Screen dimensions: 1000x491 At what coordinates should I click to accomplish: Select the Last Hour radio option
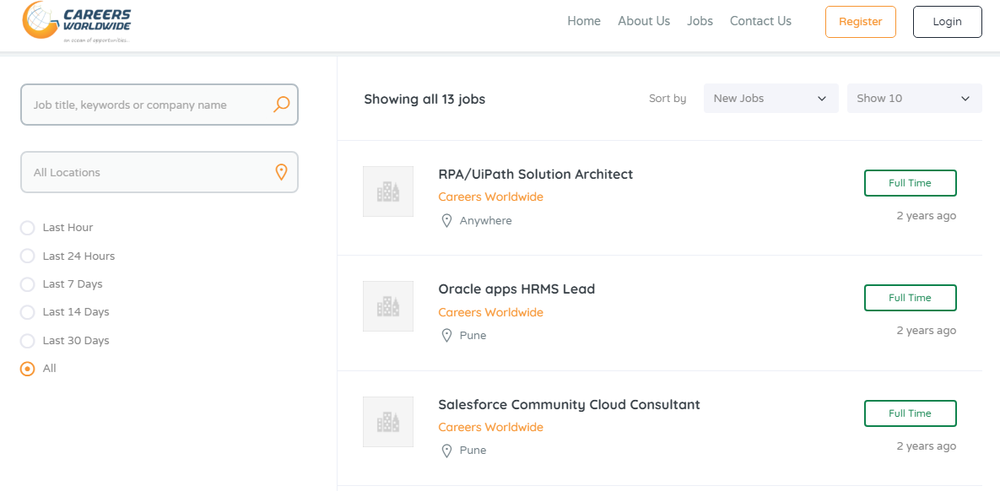(x=28, y=228)
